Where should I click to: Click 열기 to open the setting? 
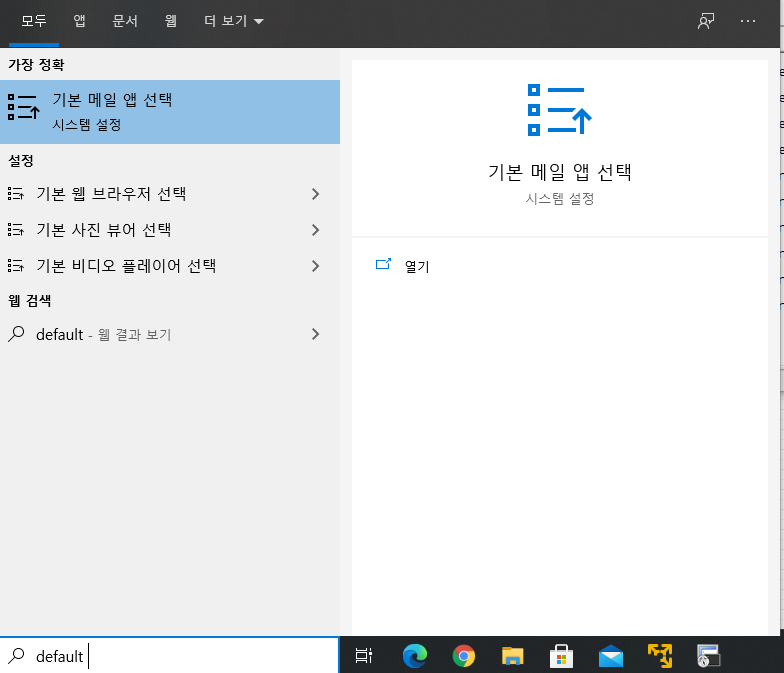click(417, 266)
